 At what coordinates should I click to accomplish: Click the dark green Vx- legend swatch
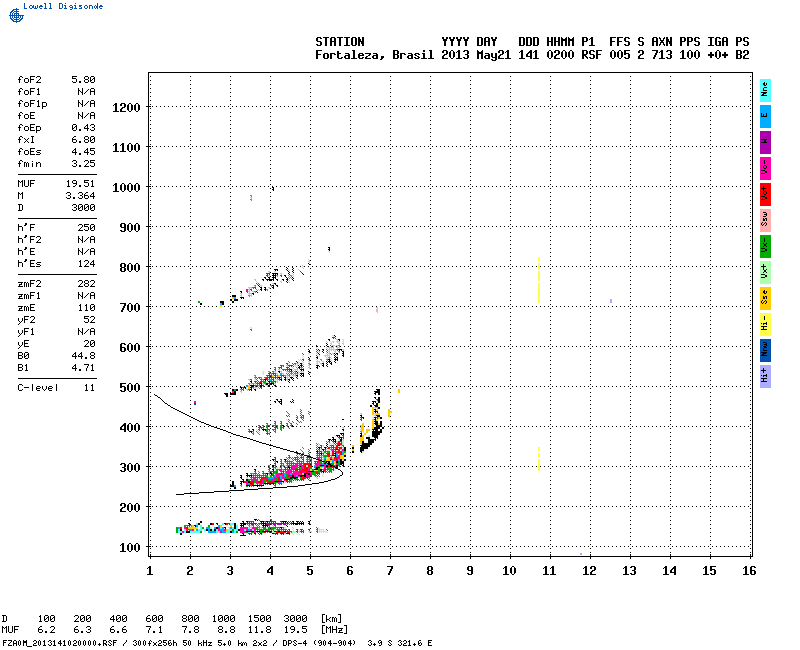point(765,245)
